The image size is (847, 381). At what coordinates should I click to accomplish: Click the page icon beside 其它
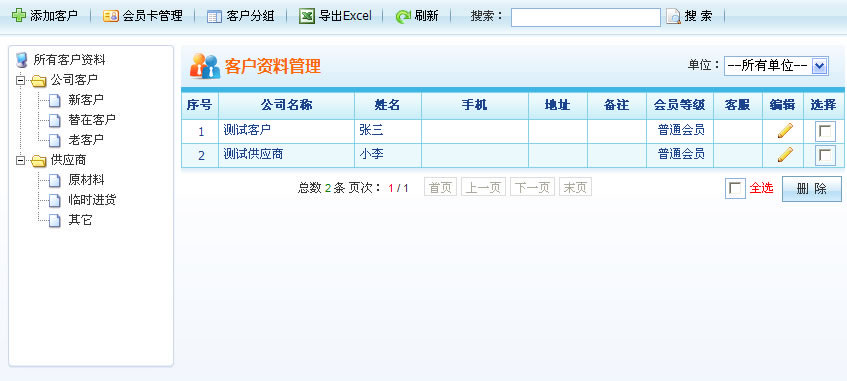click(x=55, y=220)
